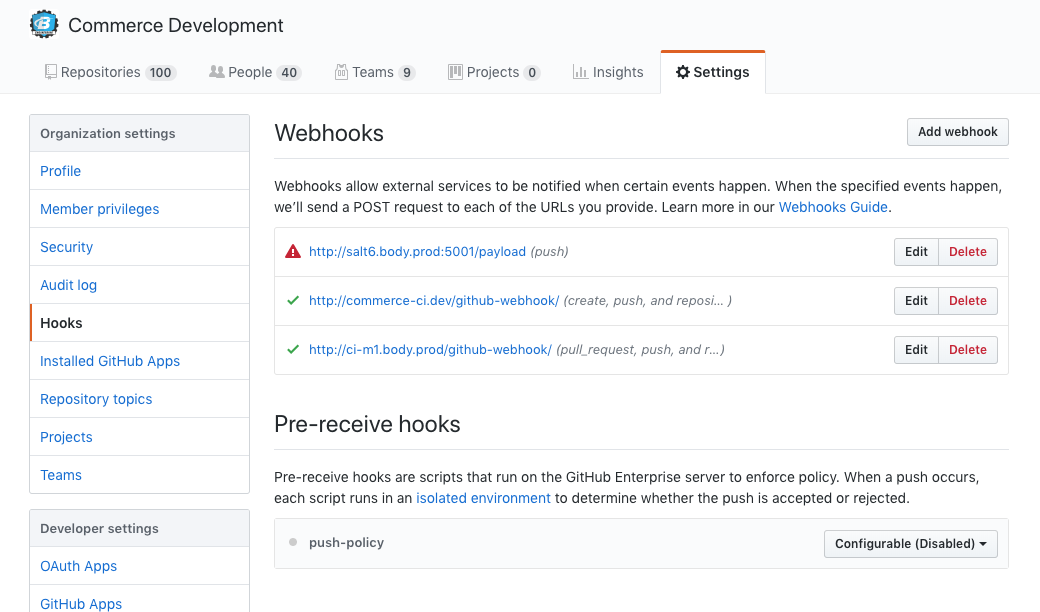The height and width of the screenshot is (612, 1040).
Task: Open the Insights tab
Action: point(608,72)
